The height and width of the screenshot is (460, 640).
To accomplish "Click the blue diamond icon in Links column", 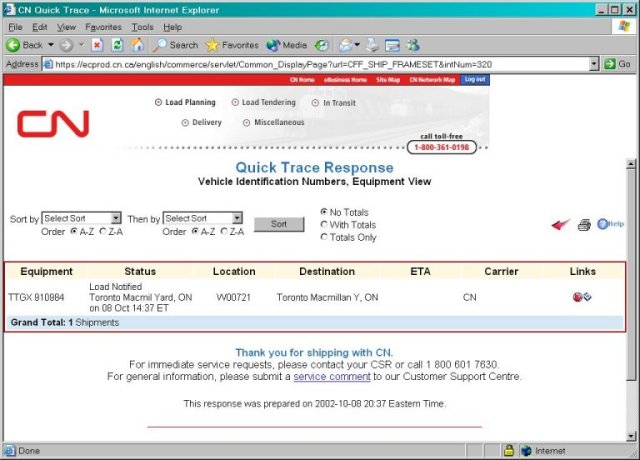I will (587, 297).
